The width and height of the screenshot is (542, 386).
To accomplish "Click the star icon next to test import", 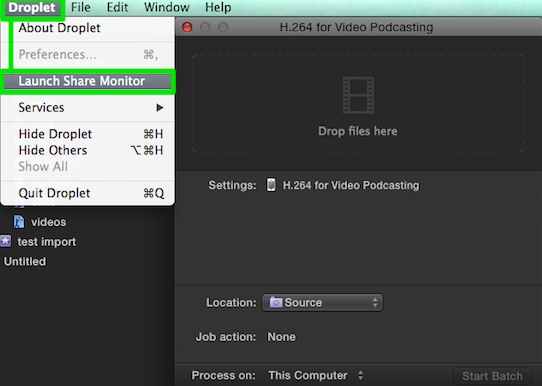I will pyautogui.click(x=6, y=241).
